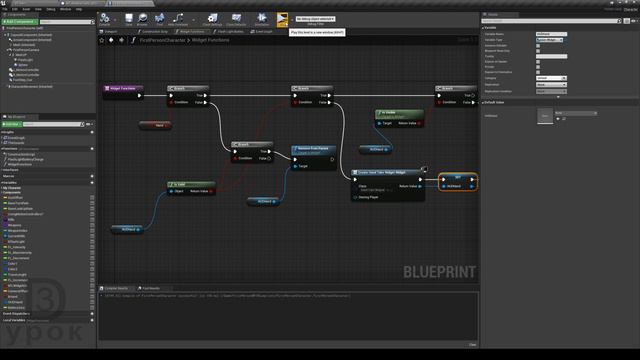Click the green Add Component button
Viewport: 640px width, 360px height.
(x=20, y=22)
